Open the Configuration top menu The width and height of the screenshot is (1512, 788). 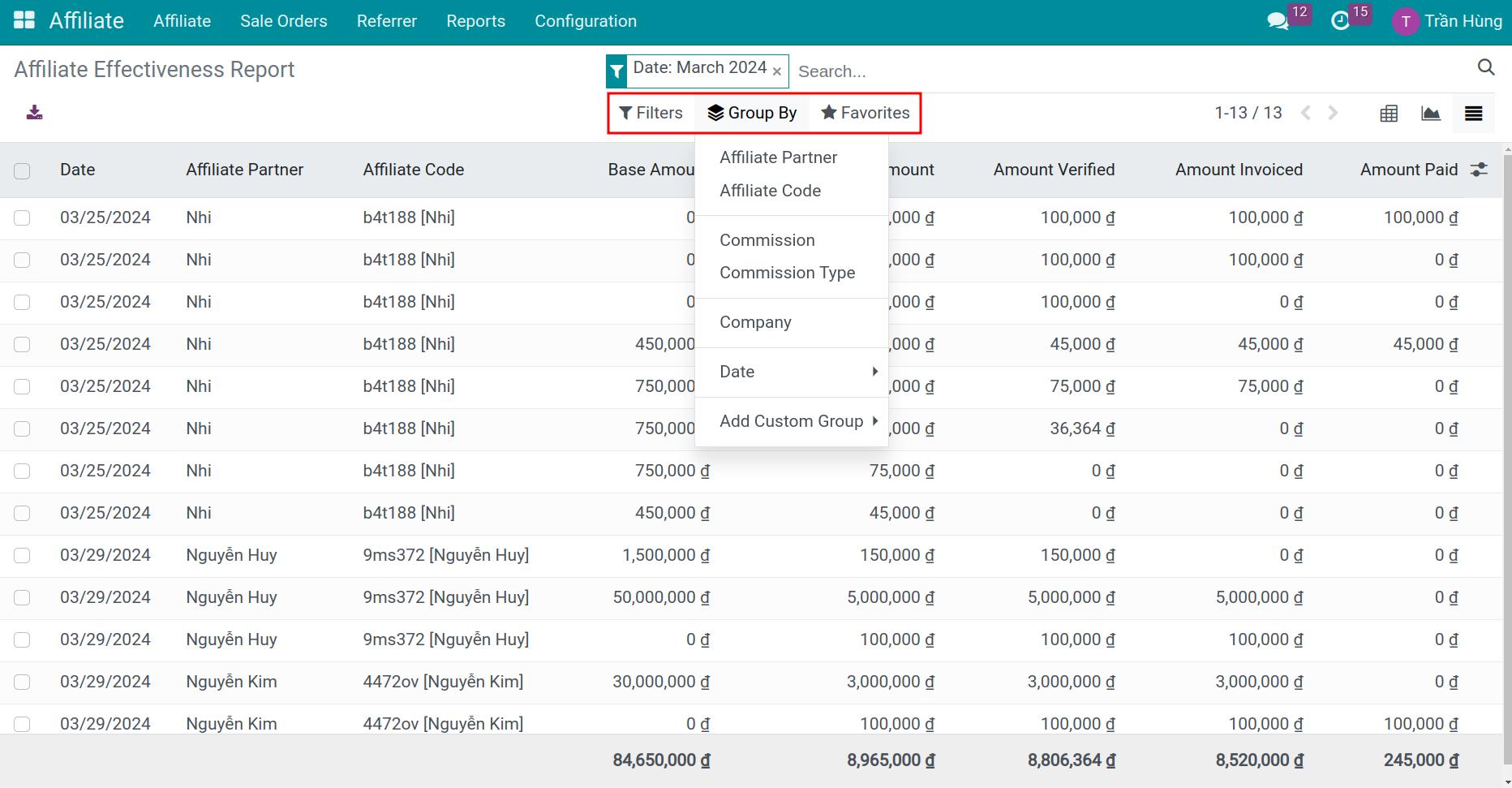(586, 21)
